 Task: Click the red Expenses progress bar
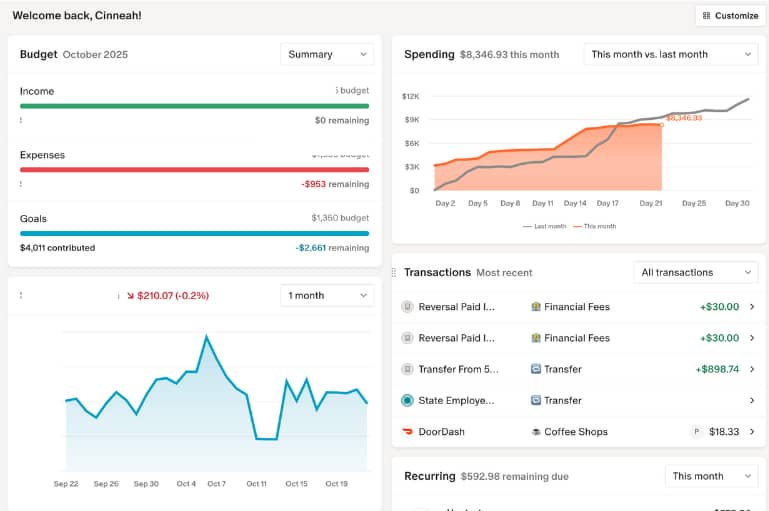(194, 169)
